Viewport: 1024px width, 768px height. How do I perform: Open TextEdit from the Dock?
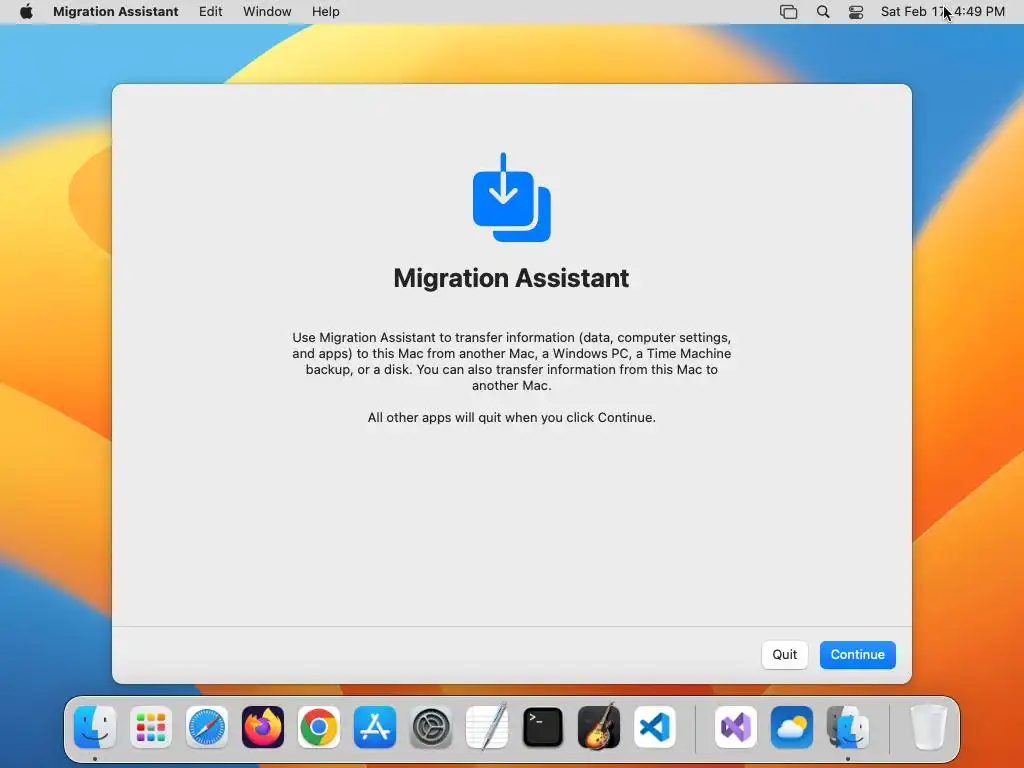click(487, 727)
